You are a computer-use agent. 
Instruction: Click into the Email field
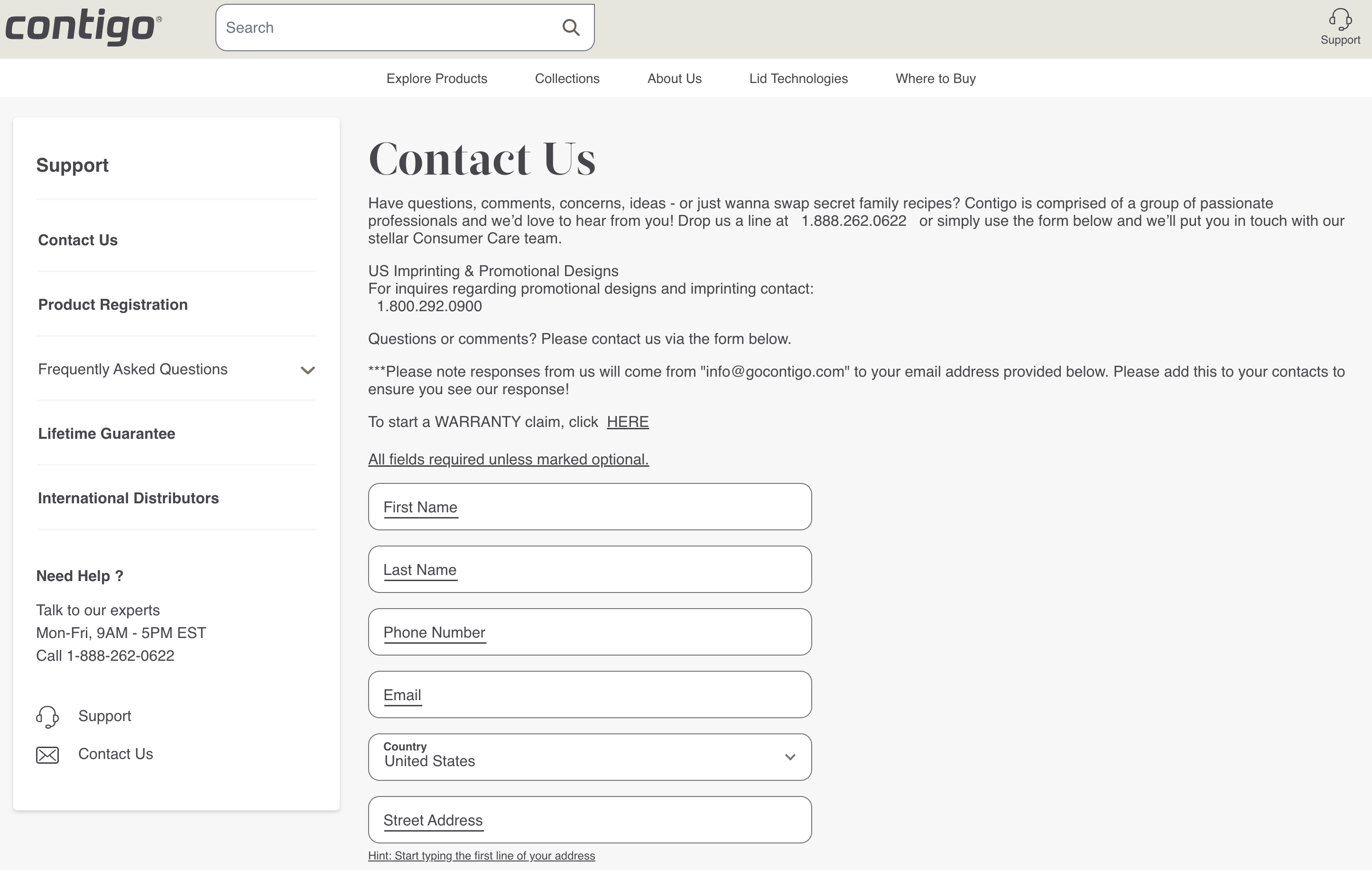point(589,694)
